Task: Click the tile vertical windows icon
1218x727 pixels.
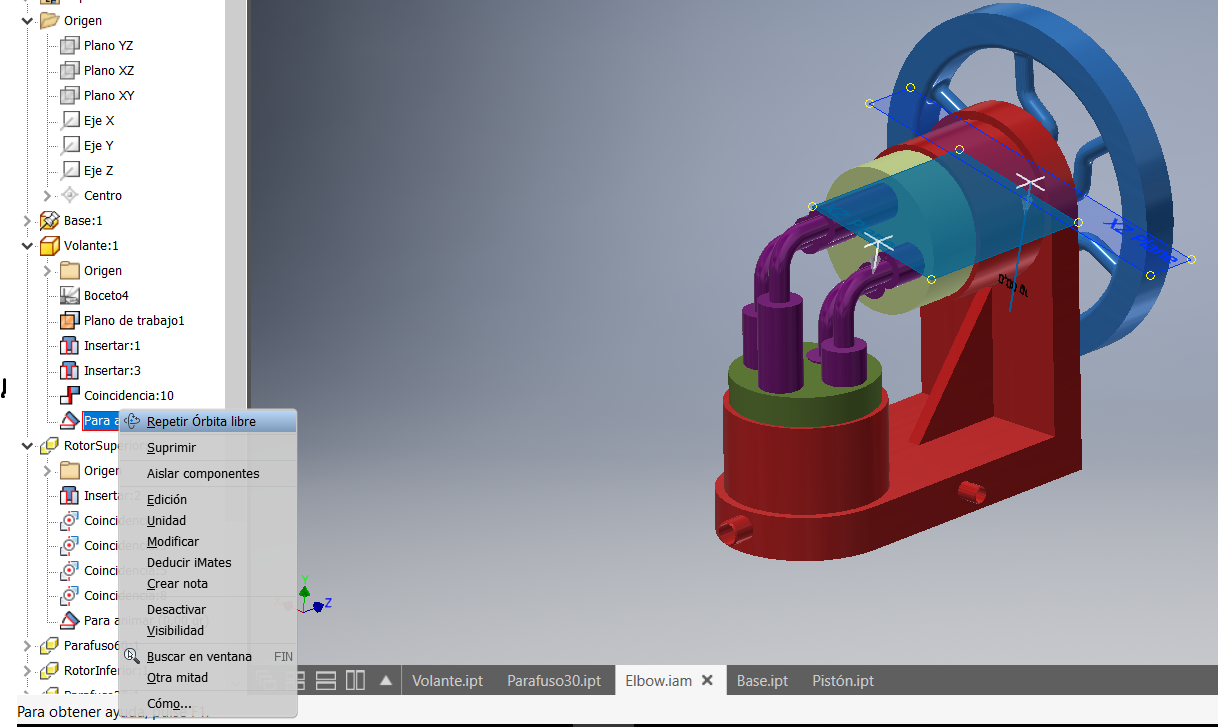Action: point(355,680)
